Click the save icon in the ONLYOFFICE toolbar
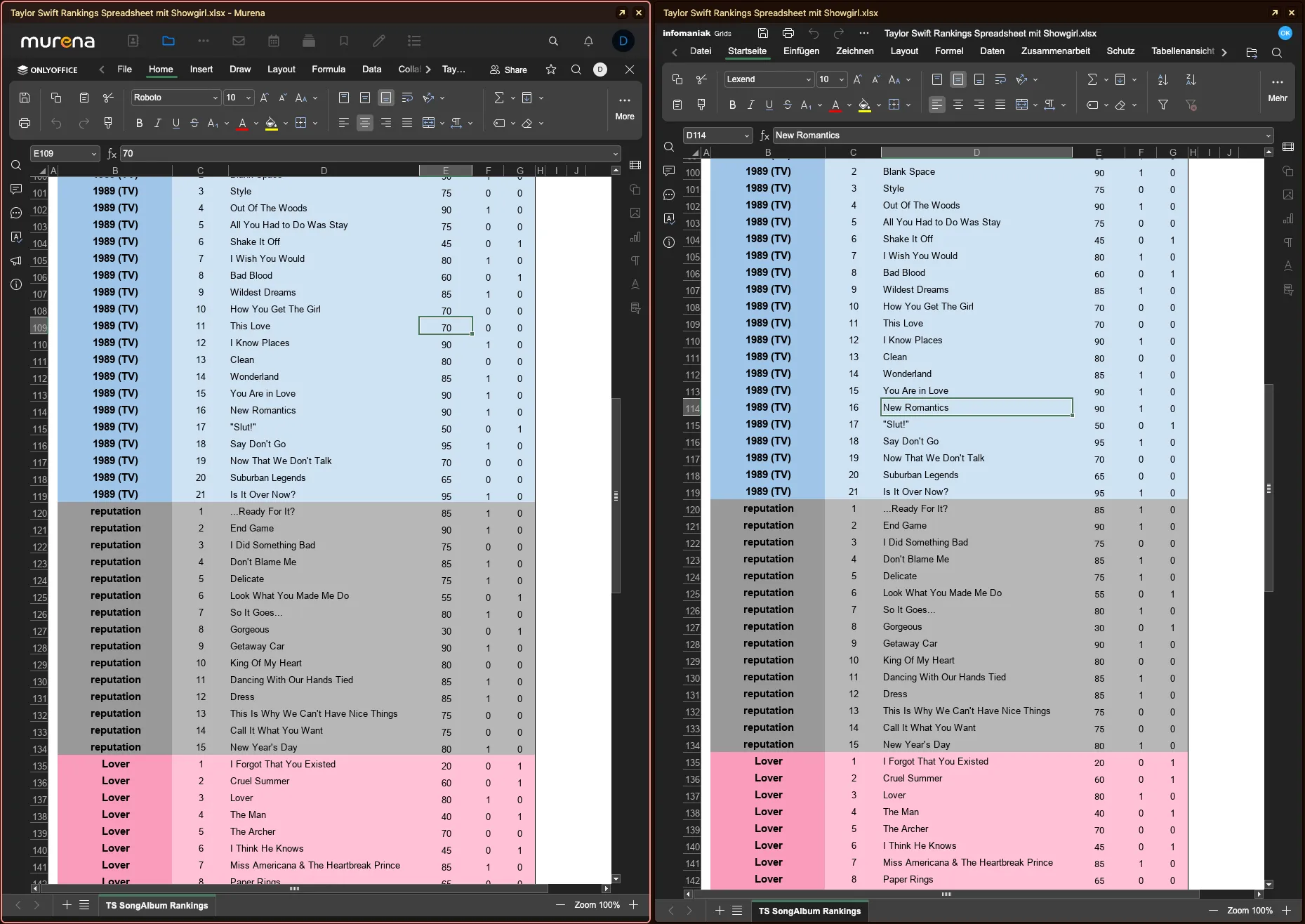Viewport: 1305px width, 924px height. (x=25, y=98)
